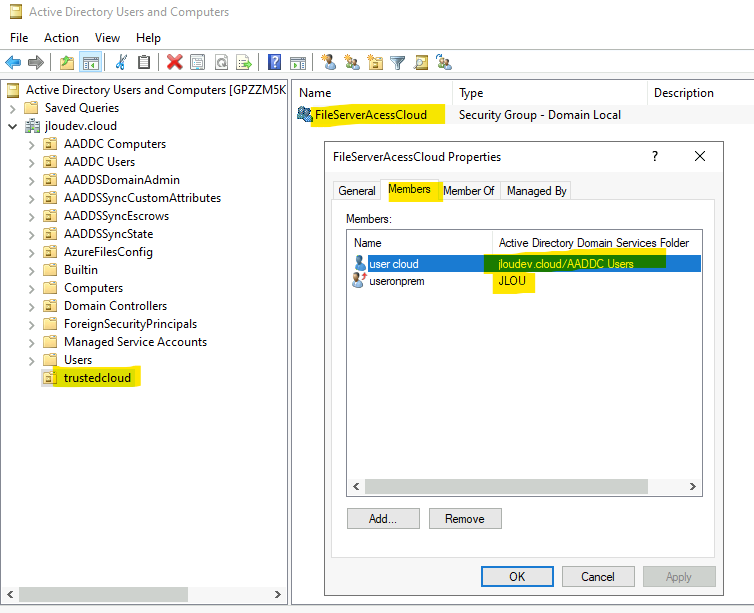Expand the AADDC Users node

32,163
